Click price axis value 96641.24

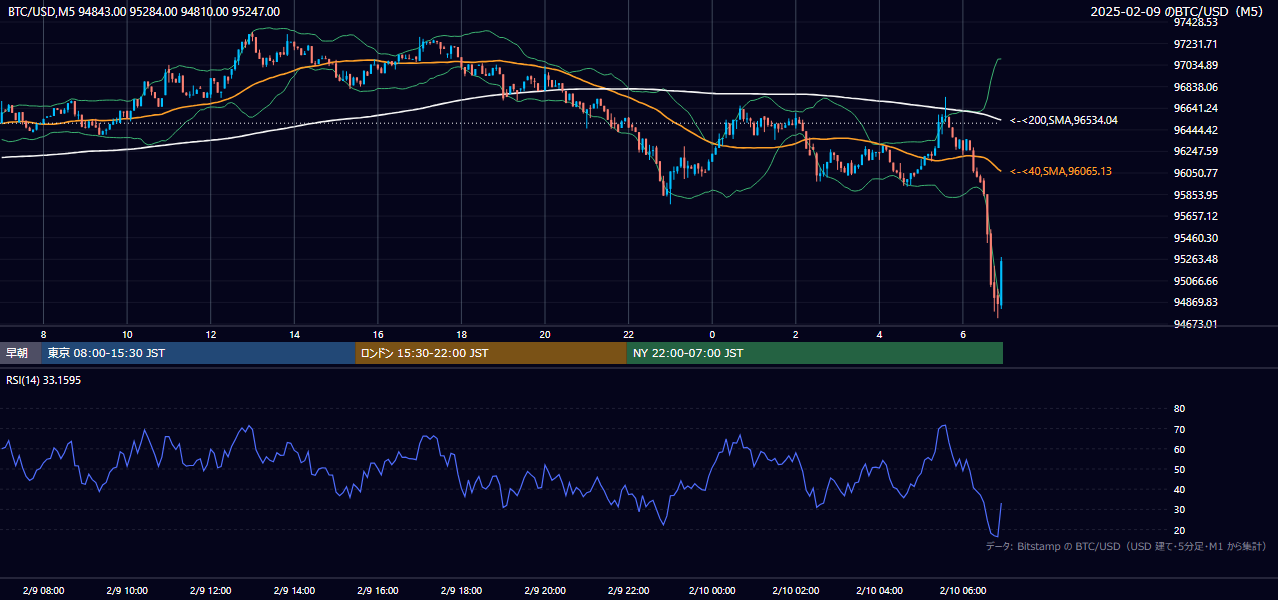click(1195, 108)
